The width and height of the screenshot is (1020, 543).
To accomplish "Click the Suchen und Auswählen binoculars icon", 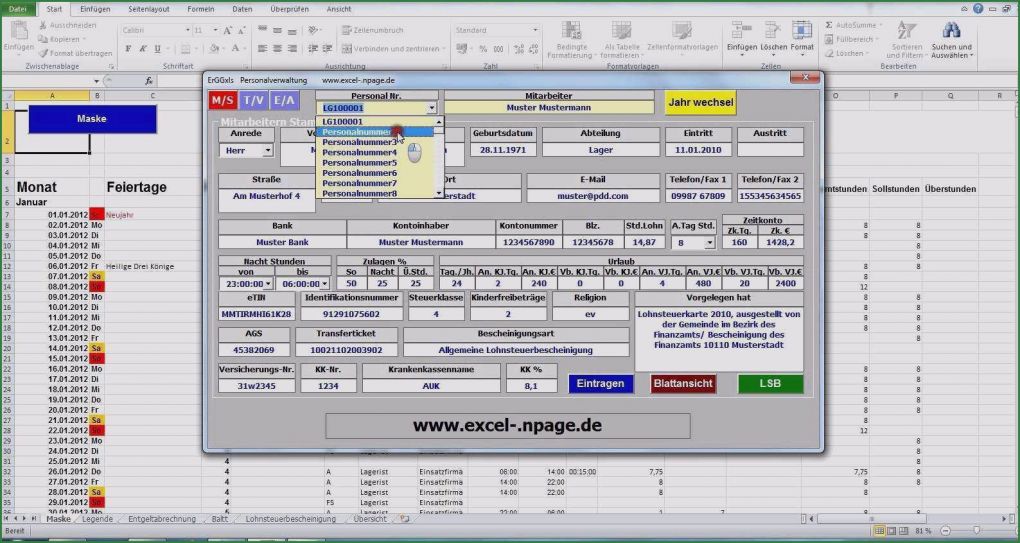I will point(951,31).
